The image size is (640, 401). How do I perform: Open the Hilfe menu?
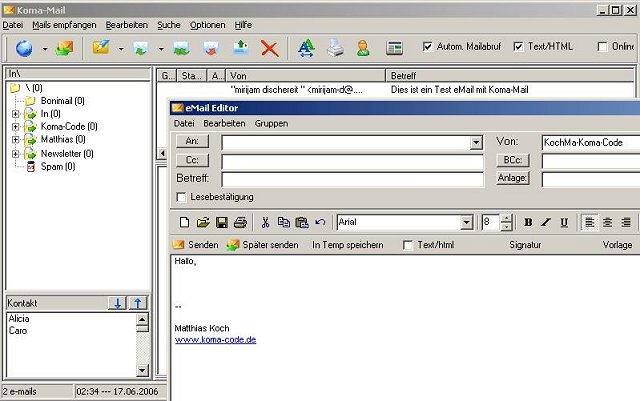coord(243,25)
